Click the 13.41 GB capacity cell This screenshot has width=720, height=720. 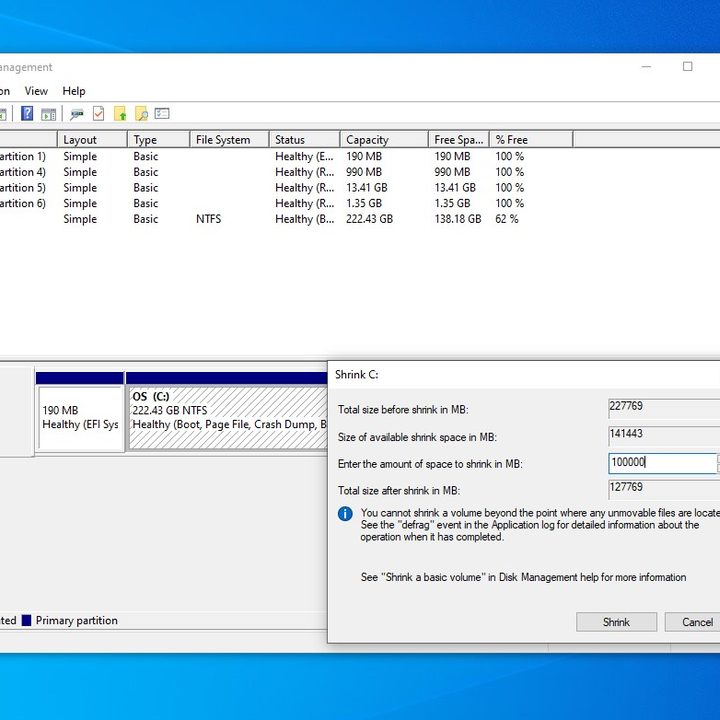point(367,187)
